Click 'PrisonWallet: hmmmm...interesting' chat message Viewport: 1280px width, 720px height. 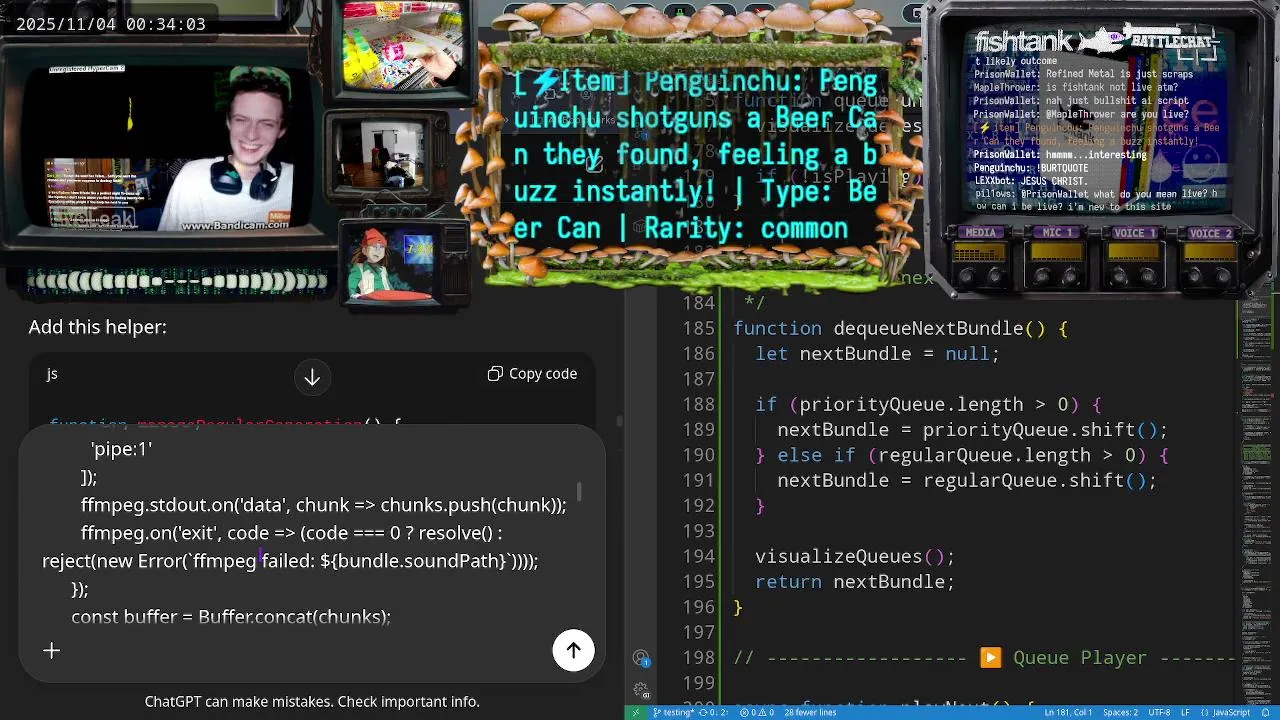[1060, 155]
